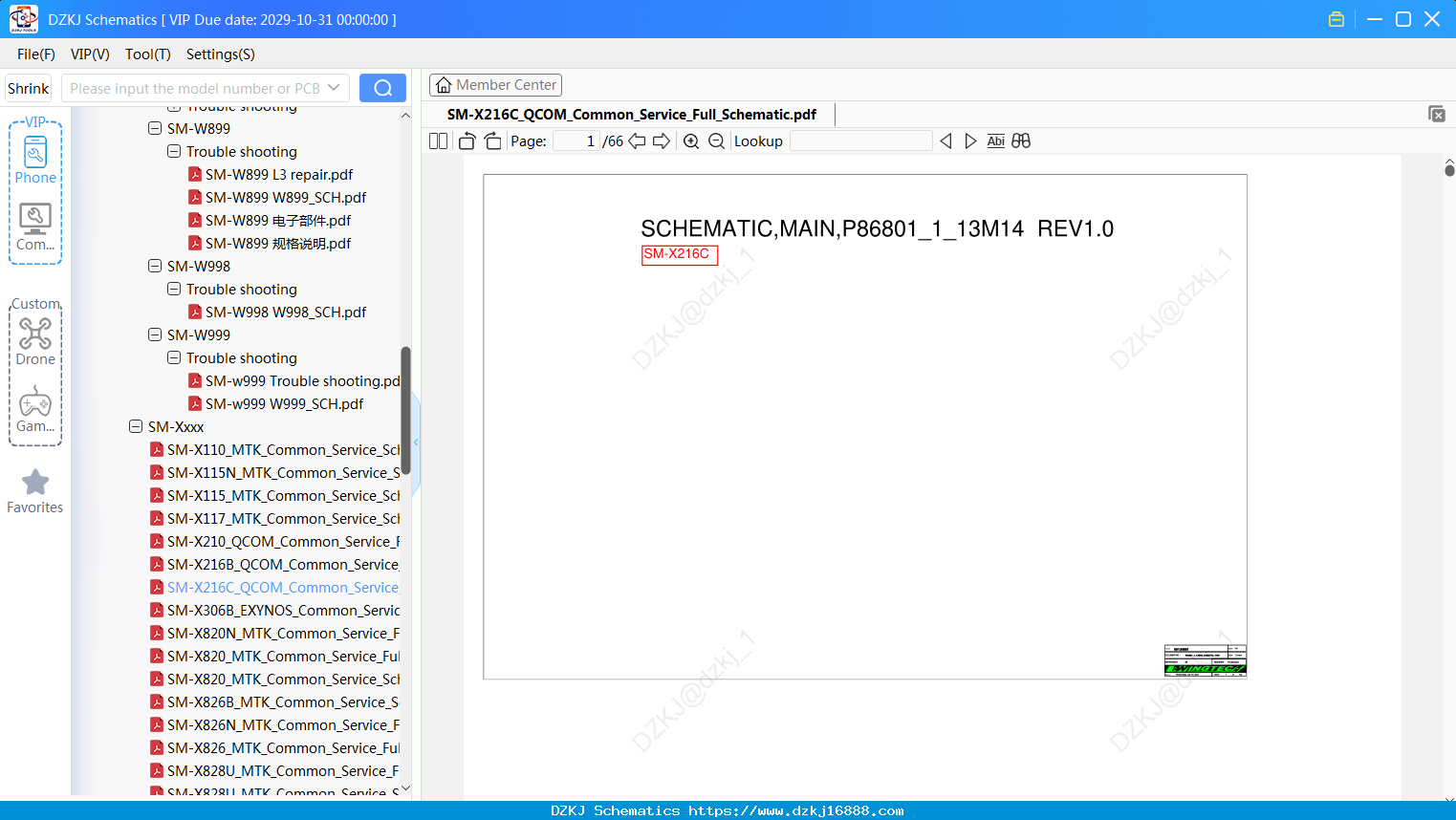Open SM-X115N_MTK_Common_Service file
The image size is (1456, 820).
tap(275, 472)
